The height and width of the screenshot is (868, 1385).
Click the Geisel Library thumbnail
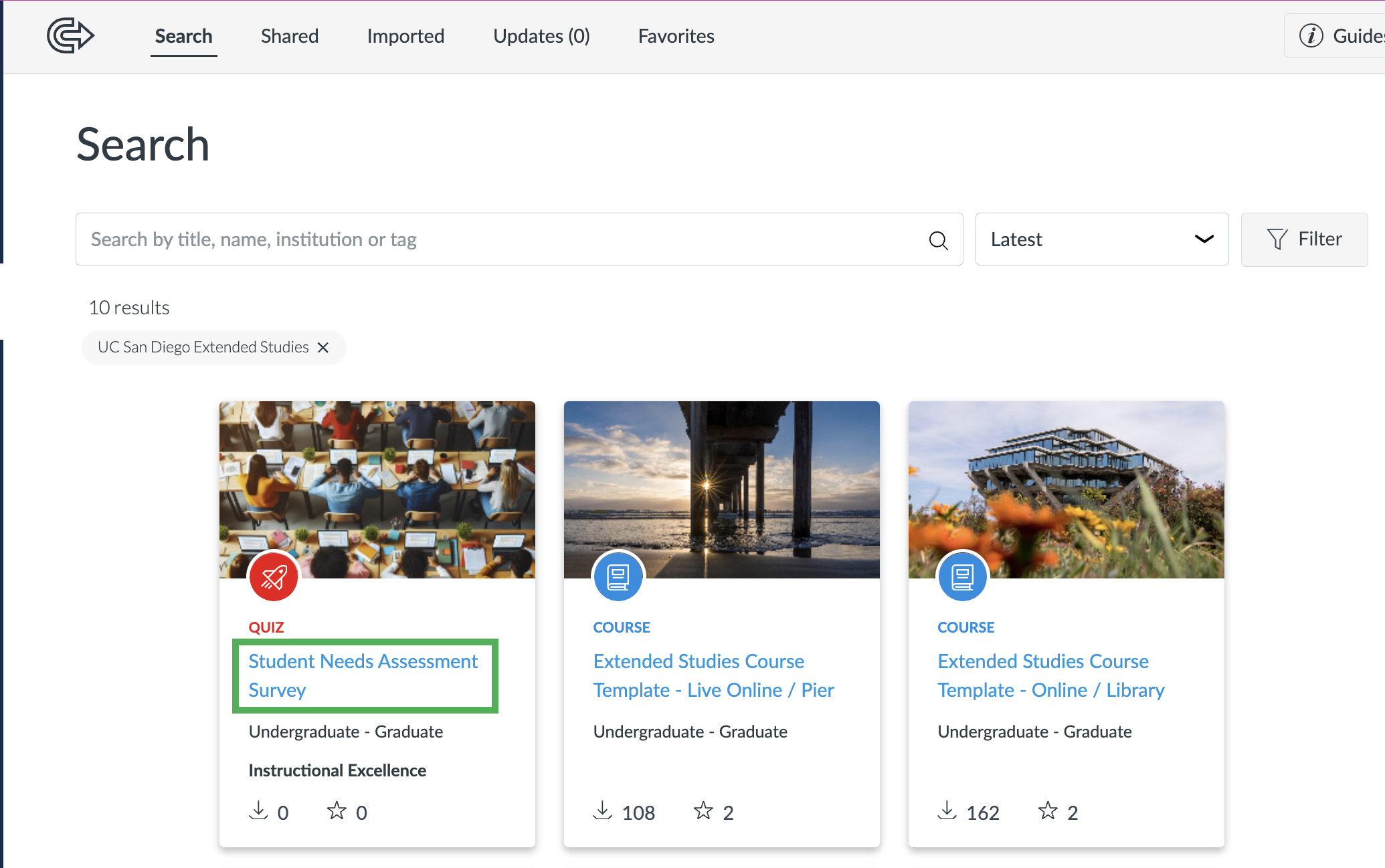[1067, 490]
